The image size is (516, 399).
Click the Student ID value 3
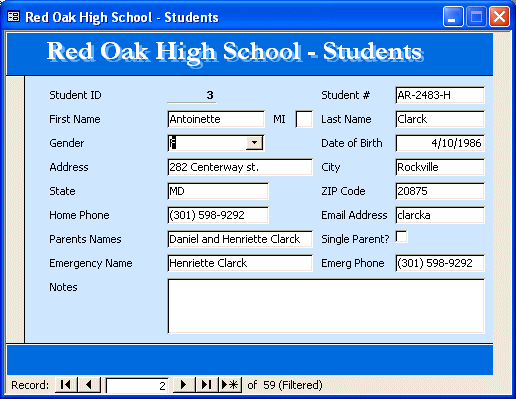pos(192,95)
